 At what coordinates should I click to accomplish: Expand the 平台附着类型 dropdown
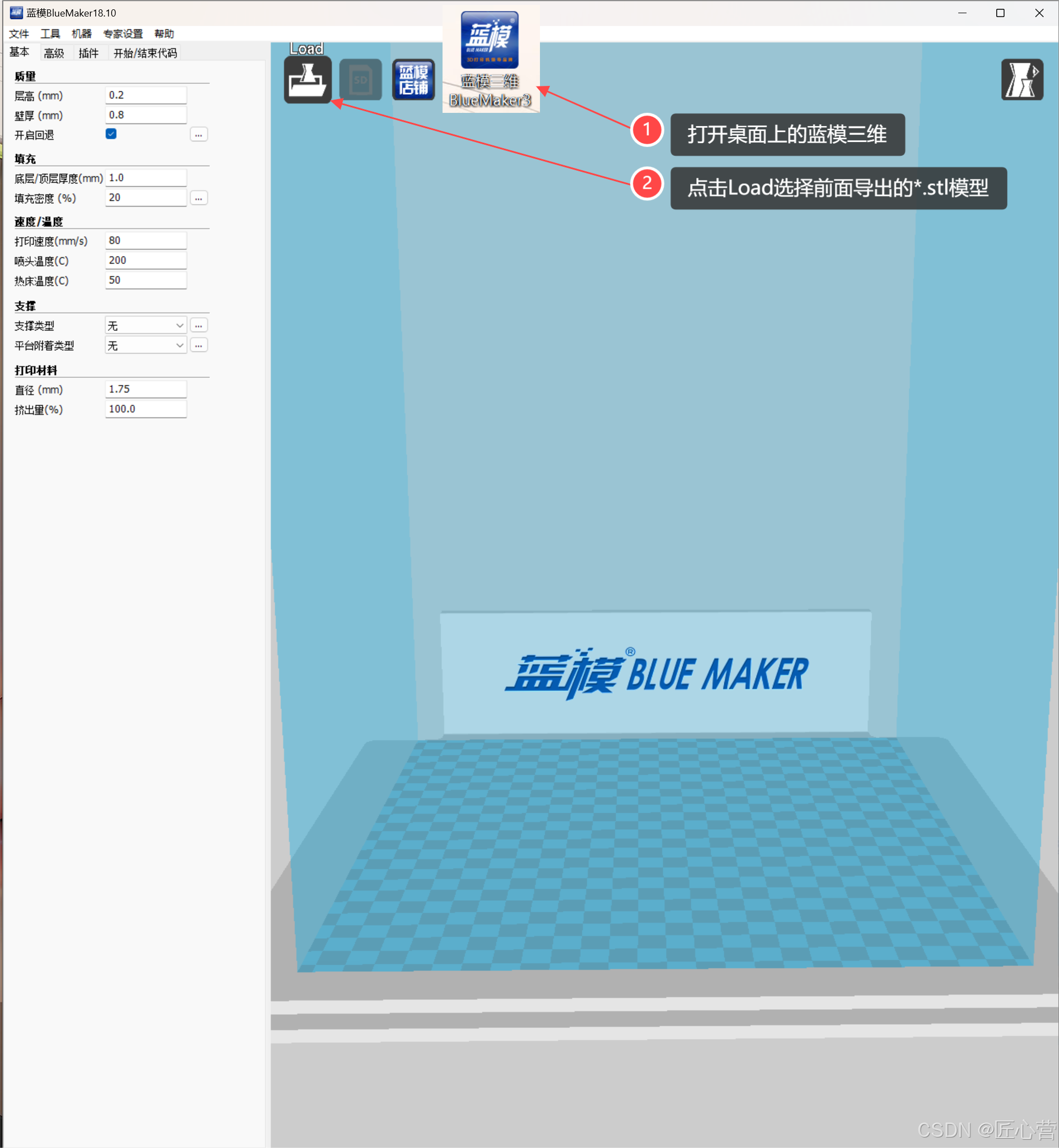pyautogui.click(x=145, y=346)
